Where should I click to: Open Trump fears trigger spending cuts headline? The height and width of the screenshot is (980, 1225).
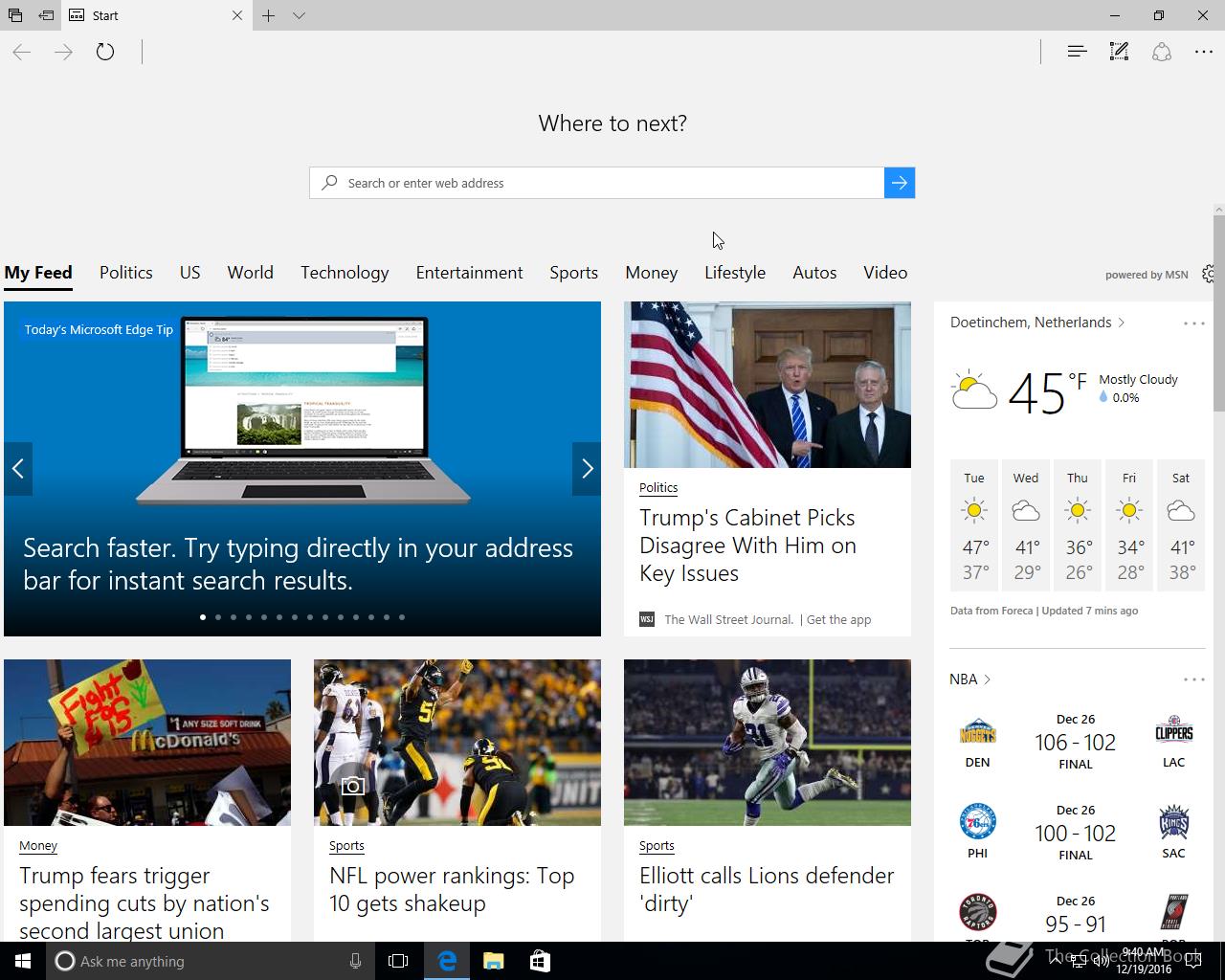tap(145, 903)
